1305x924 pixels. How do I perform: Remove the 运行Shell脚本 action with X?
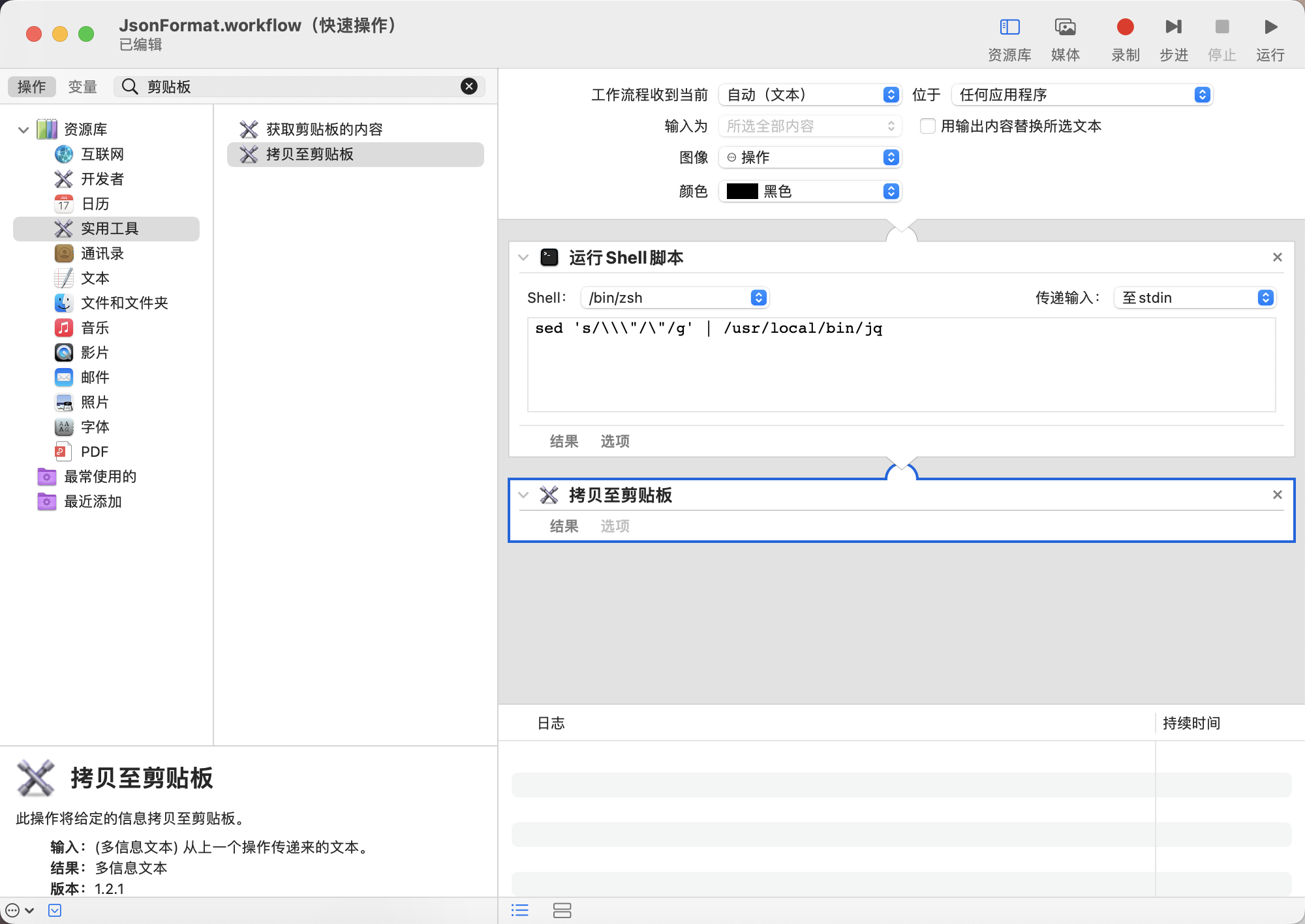1277,257
